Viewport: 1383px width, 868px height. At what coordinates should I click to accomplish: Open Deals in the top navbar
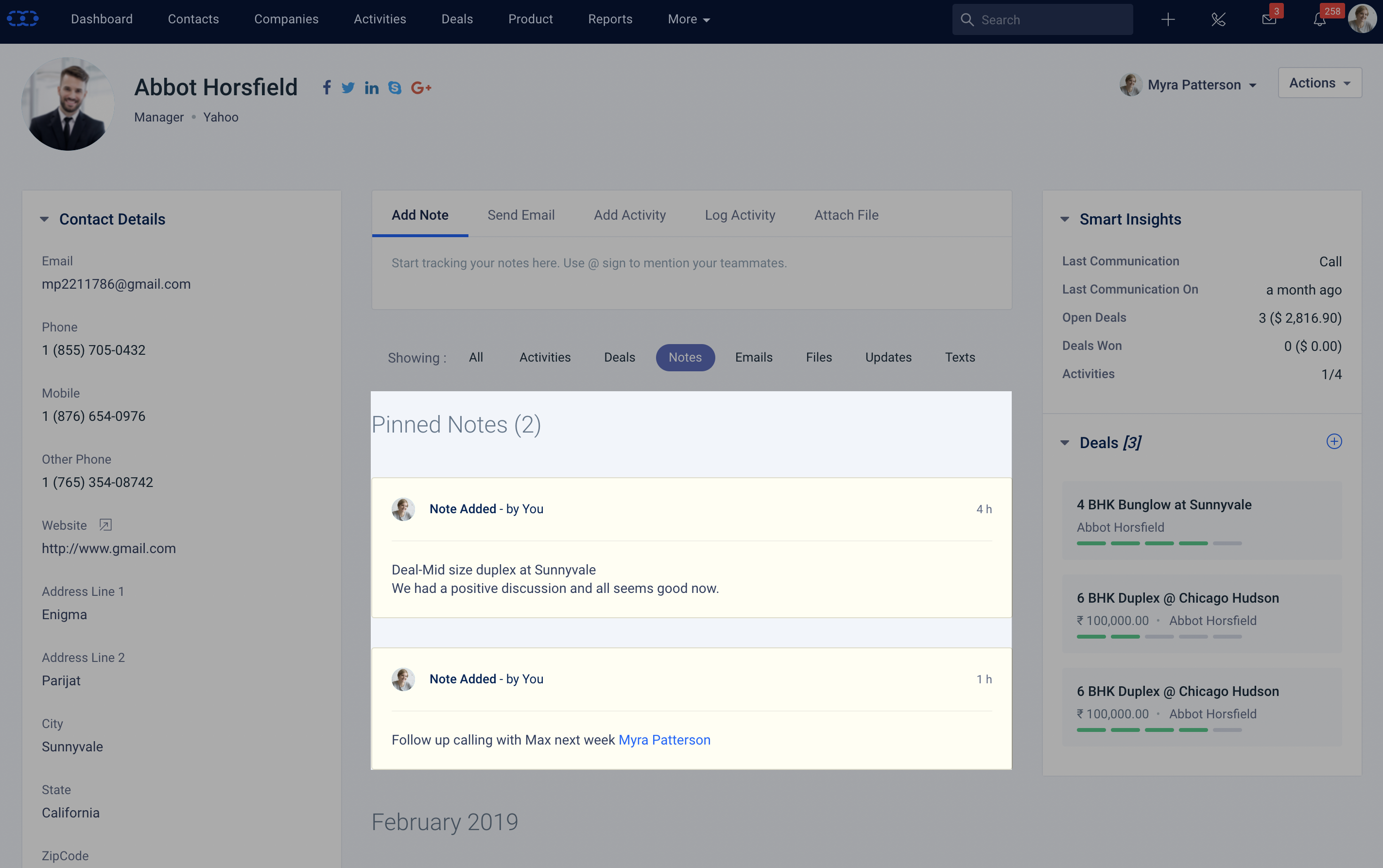click(457, 19)
